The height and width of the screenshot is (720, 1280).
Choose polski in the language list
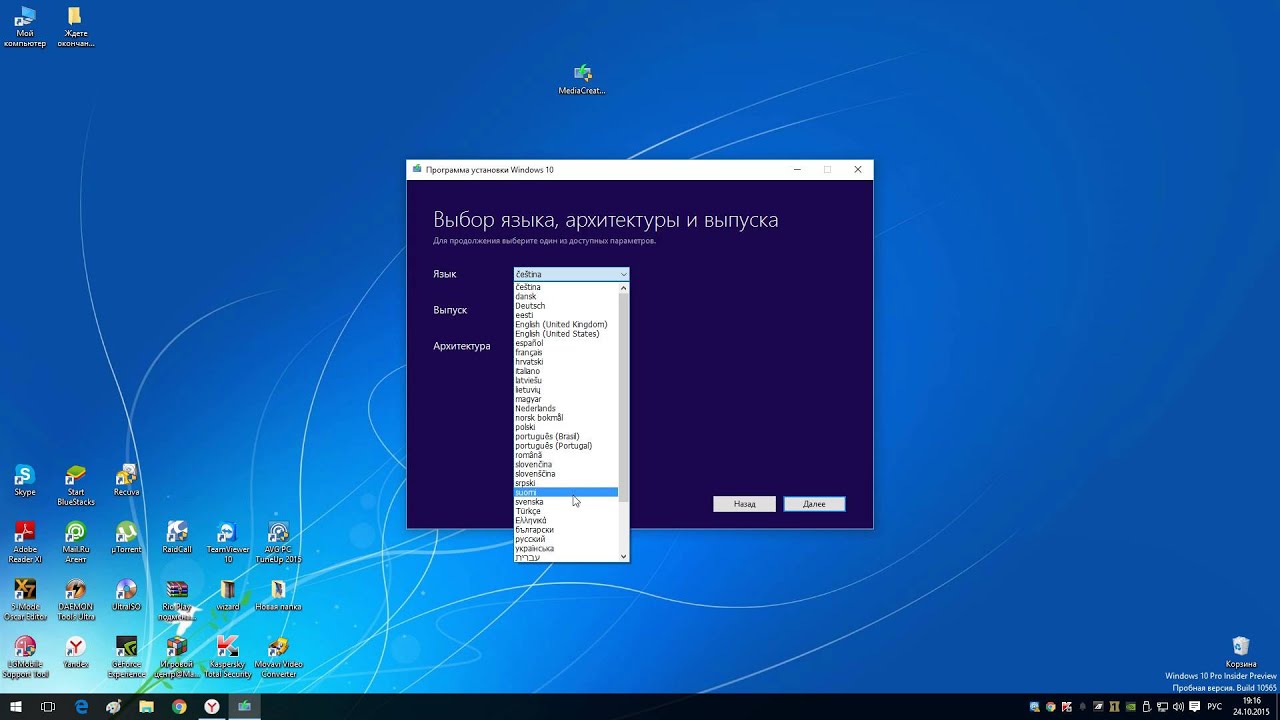click(566, 427)
